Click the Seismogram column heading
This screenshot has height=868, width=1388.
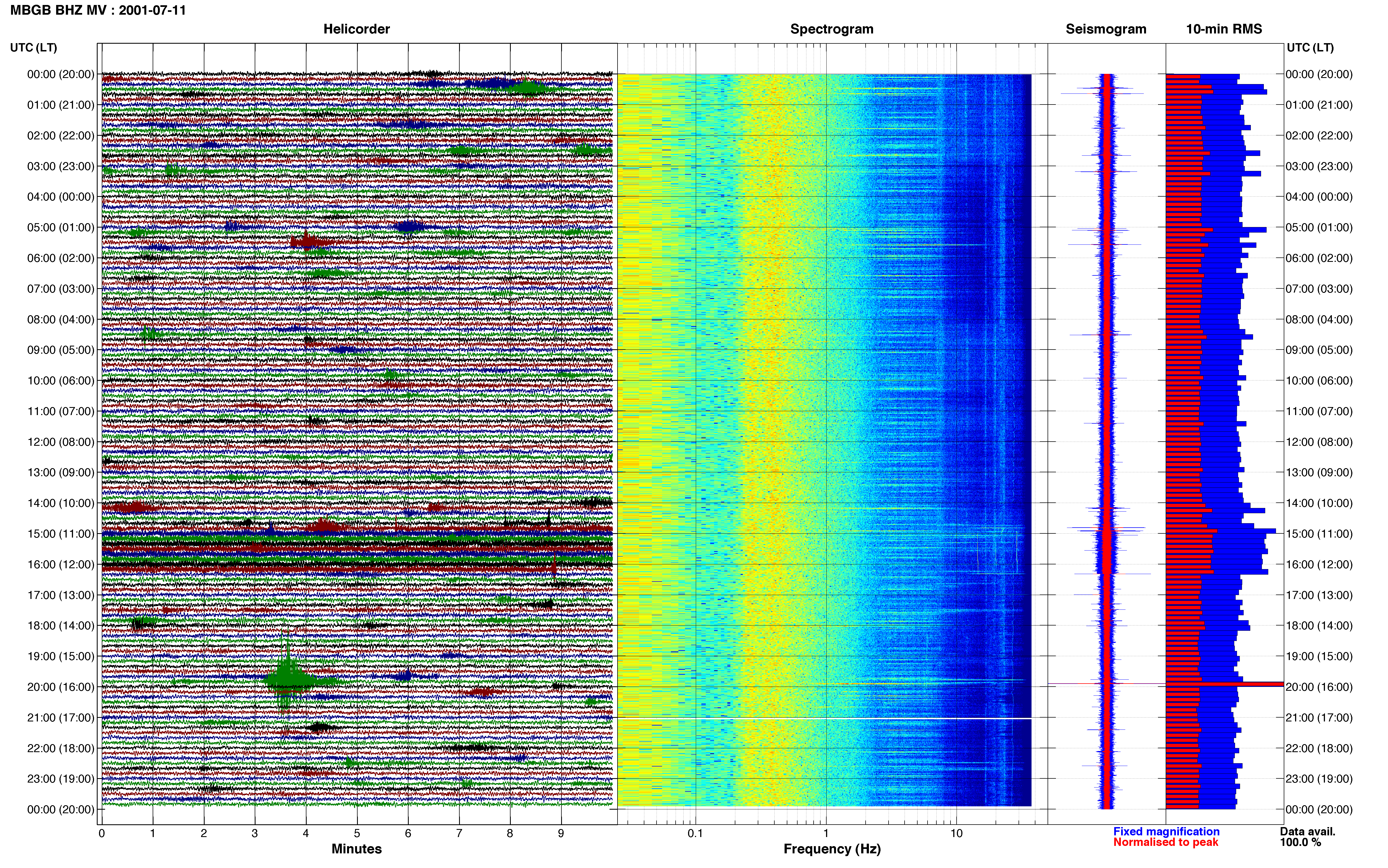(1106, 29)
